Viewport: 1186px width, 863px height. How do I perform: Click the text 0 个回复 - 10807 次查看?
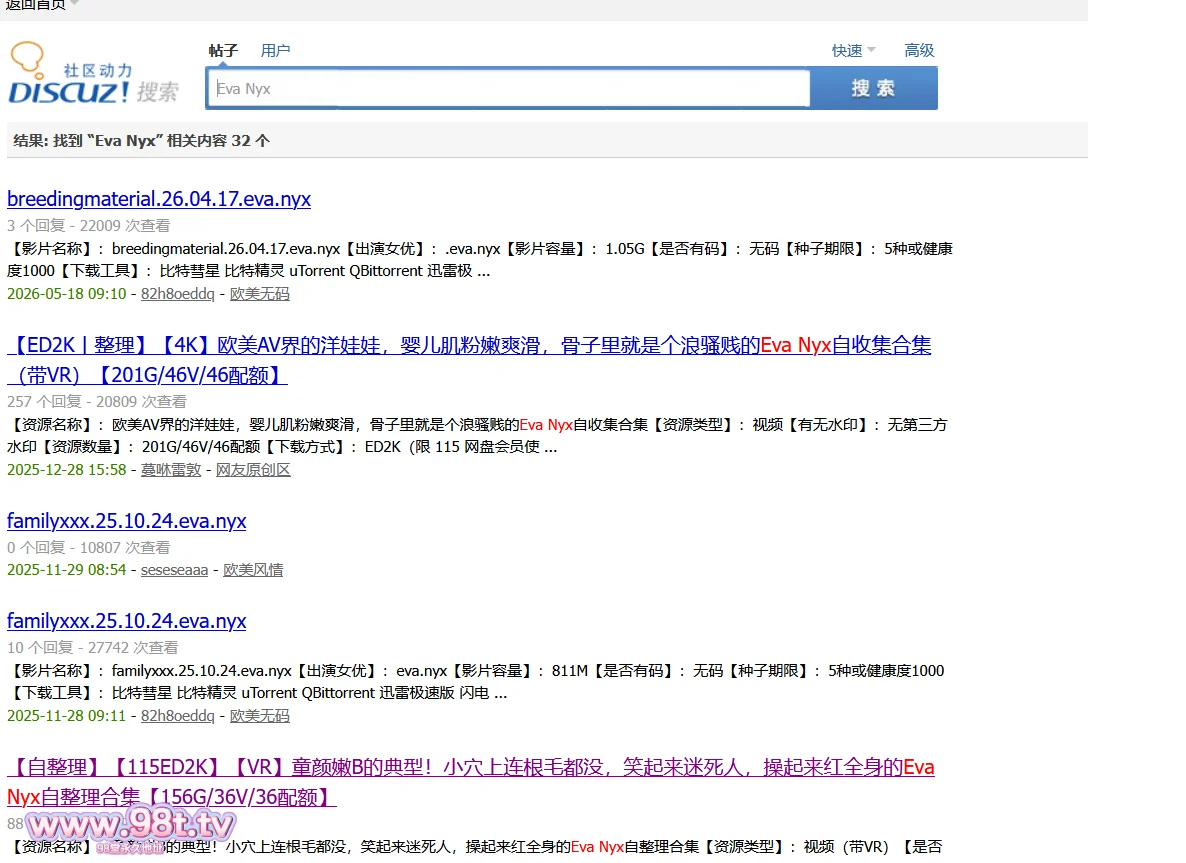(88, 548)
